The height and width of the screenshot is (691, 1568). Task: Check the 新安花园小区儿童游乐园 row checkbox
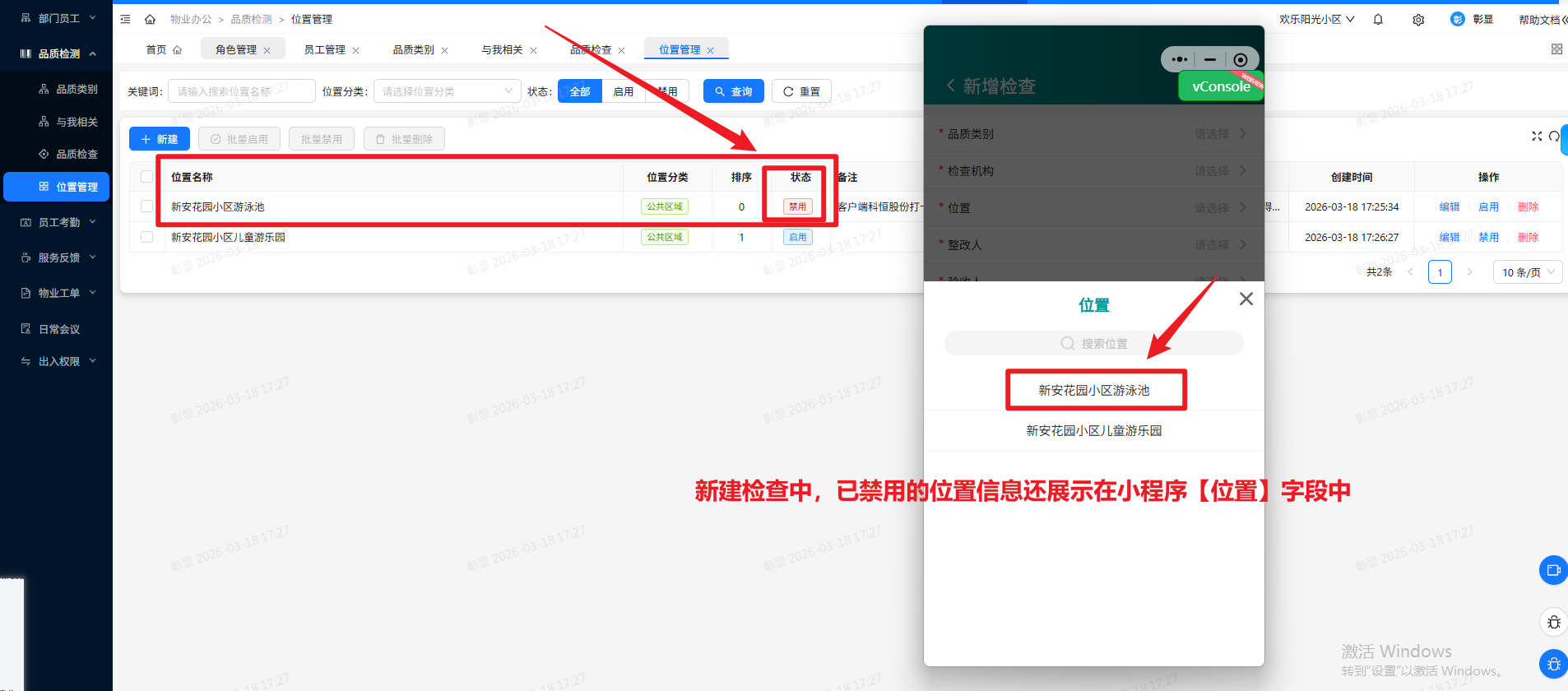pyautogui.click(x=146, y=237)
